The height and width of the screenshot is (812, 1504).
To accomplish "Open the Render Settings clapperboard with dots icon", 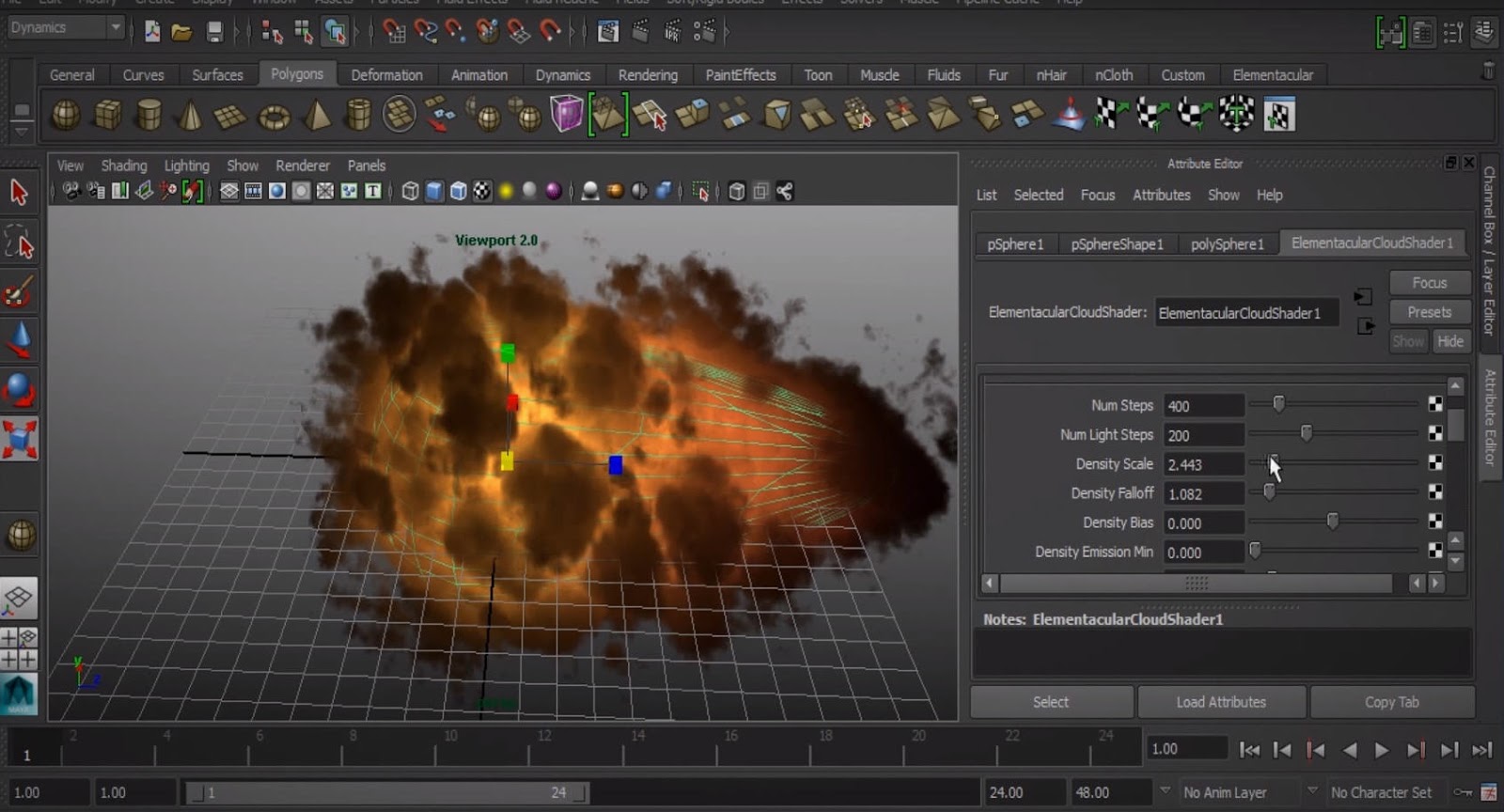I will tap(704, 33).
